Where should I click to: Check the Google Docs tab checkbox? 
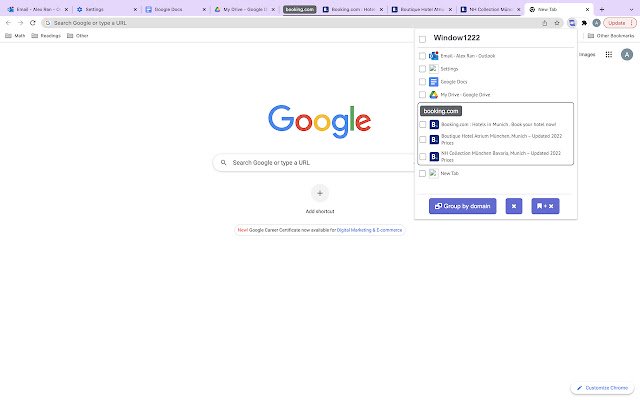(x=422, y=82)
